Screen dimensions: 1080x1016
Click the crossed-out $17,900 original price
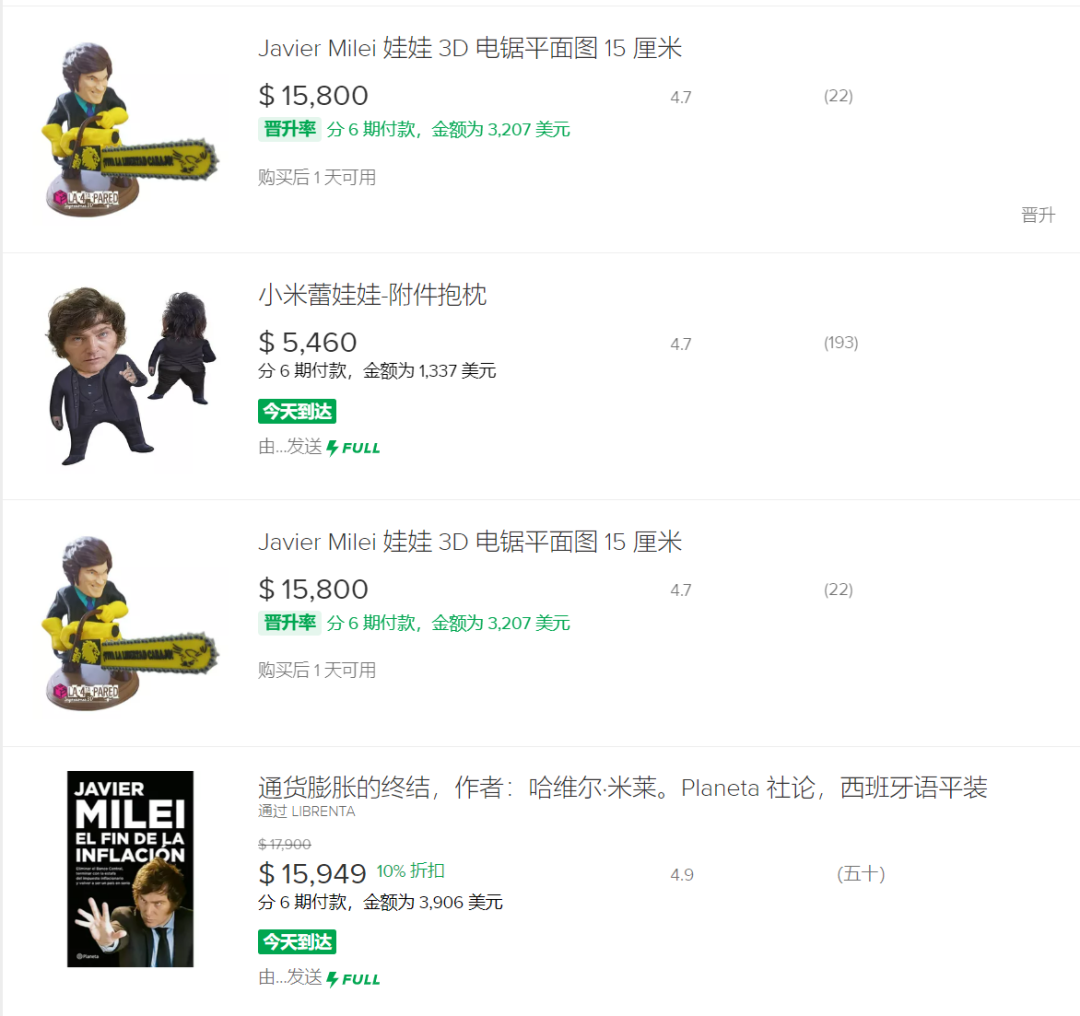pyautogui.click(x=285, y=844)
